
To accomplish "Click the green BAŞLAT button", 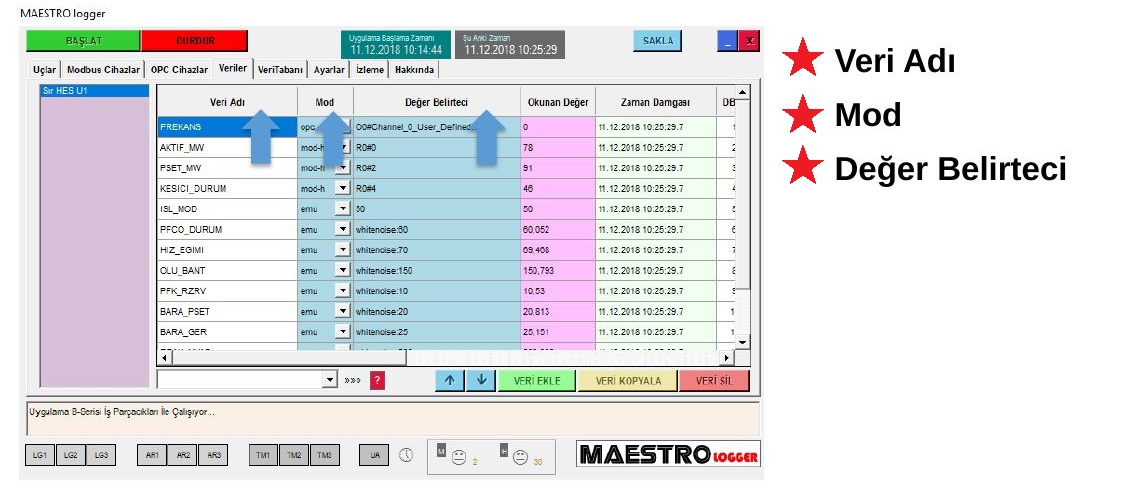I will pos(83,41).
